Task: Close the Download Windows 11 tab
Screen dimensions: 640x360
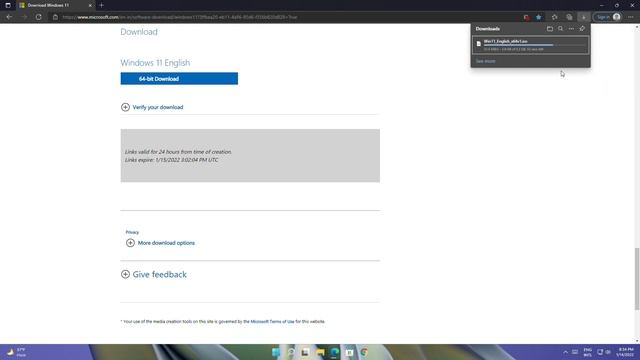Action: pyautogui.click(x=90, y=5)
